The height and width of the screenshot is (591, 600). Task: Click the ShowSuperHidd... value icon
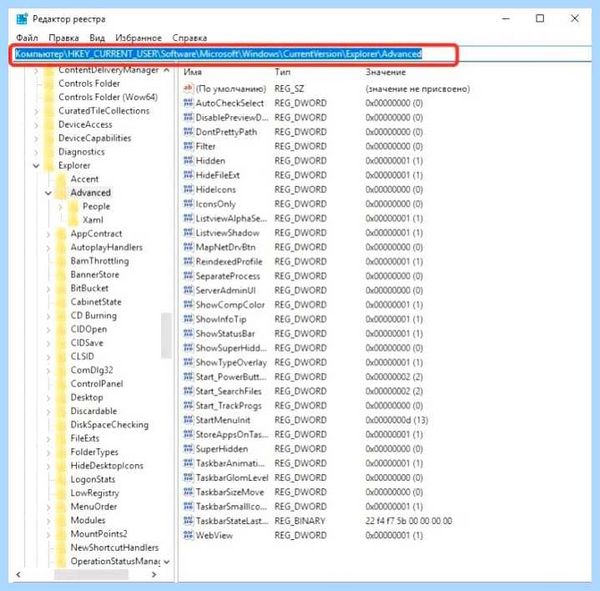point(188,348)
